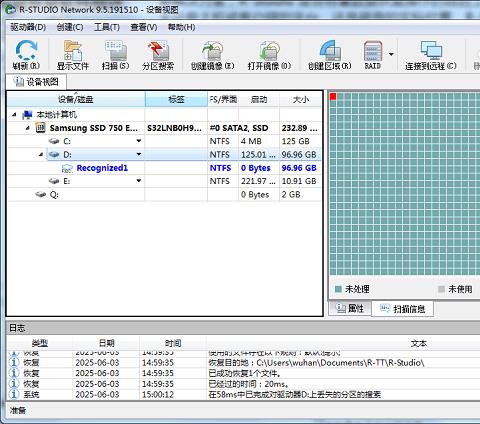Viewport: 480px width, 424px height.
Task: Switch to the 设备视图 tab
Action: click(36, 82)
